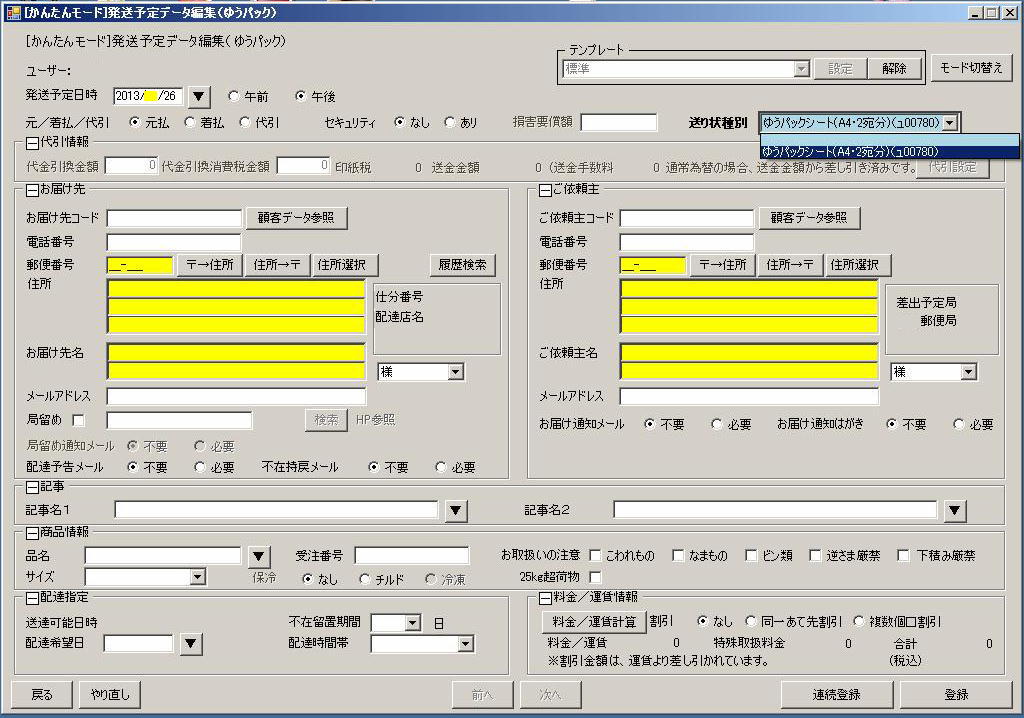
Task: Tick the 局留め checkbox
Action: pos(79,420)
